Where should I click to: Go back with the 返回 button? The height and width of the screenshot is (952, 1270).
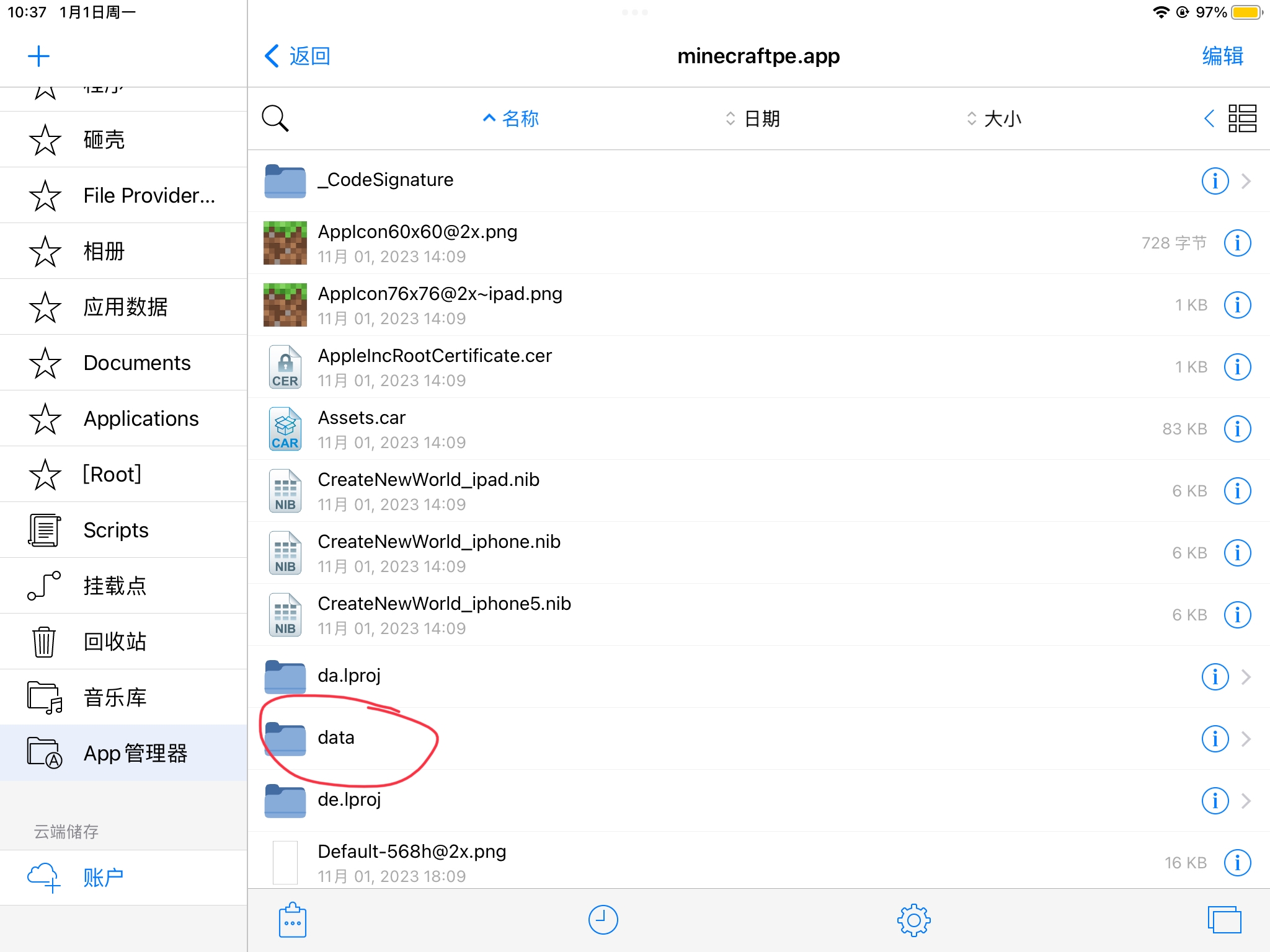tap(298, 56)
